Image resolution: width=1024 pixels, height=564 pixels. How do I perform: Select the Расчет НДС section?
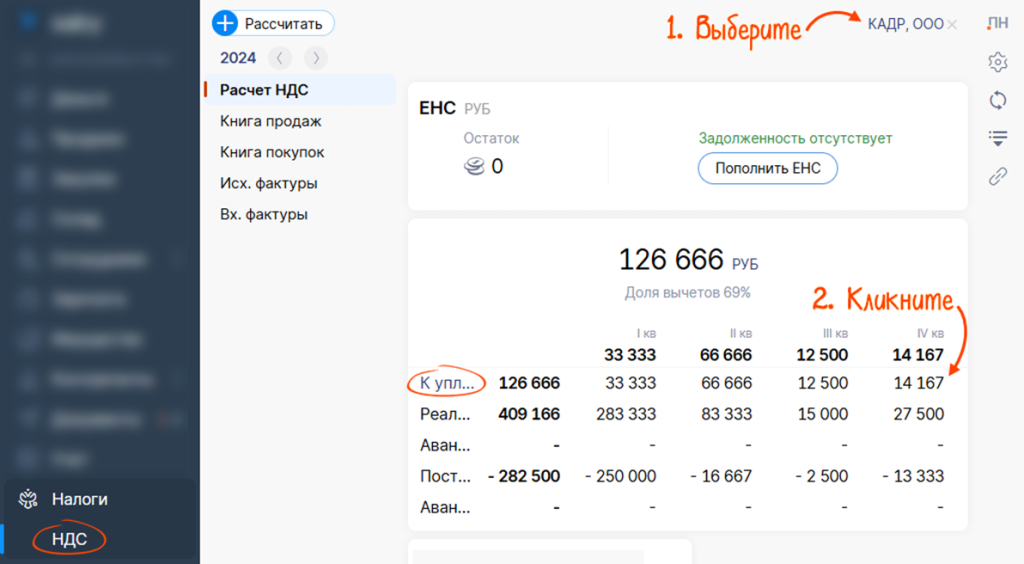(264, 90)
